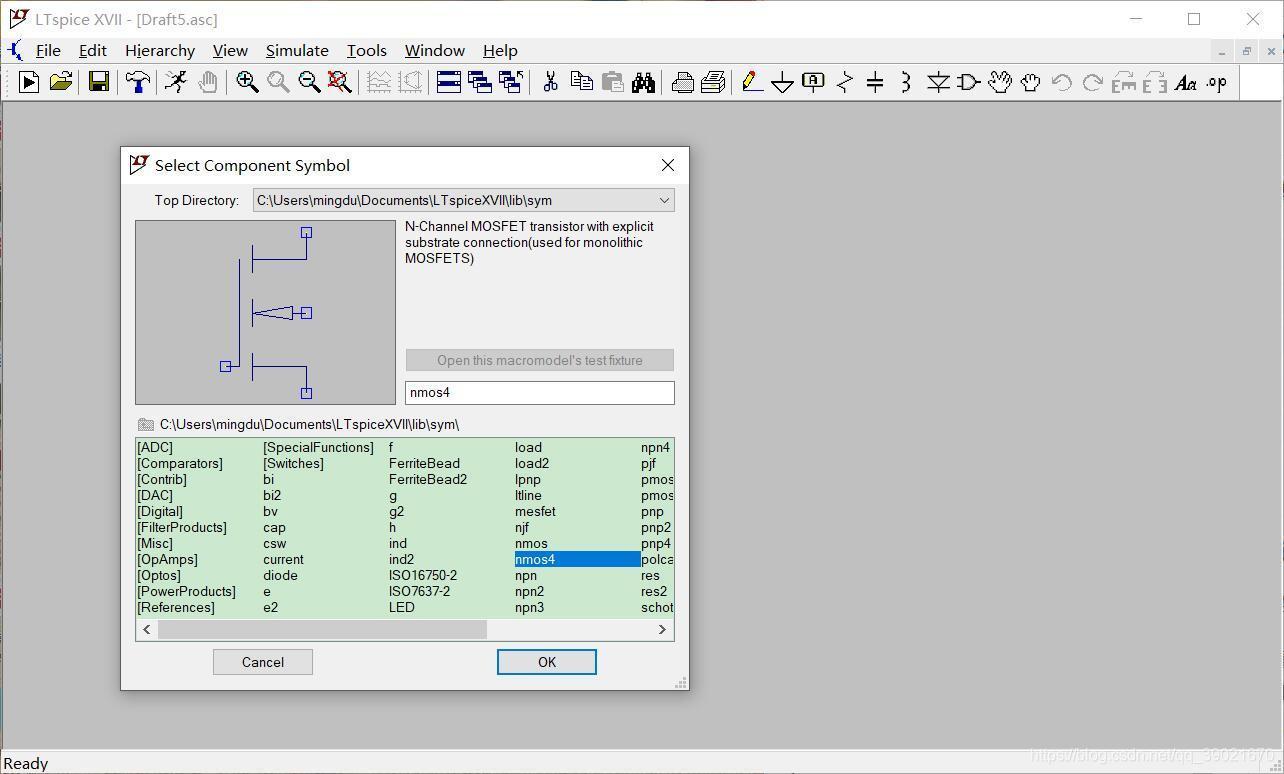Viewport: 1284px width, 774px height.
Task: Open the Help menu
Action: point(500,50)
